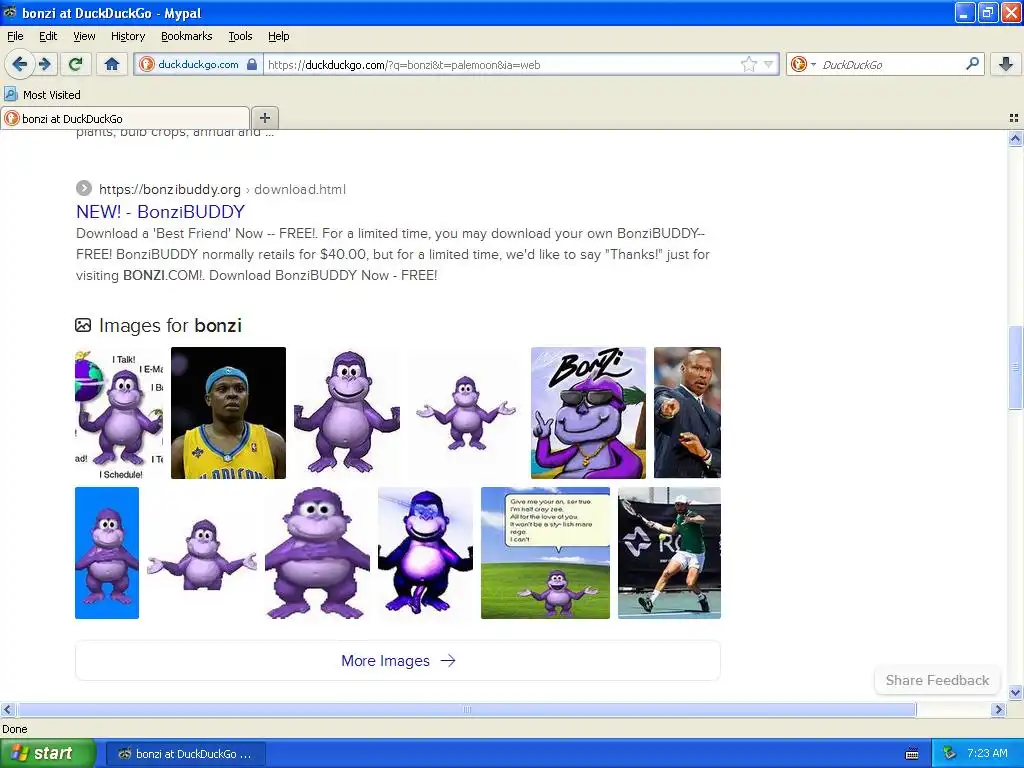
Task: Click the image icon beside 'Images for bonzi'
Action: [83, 325]
